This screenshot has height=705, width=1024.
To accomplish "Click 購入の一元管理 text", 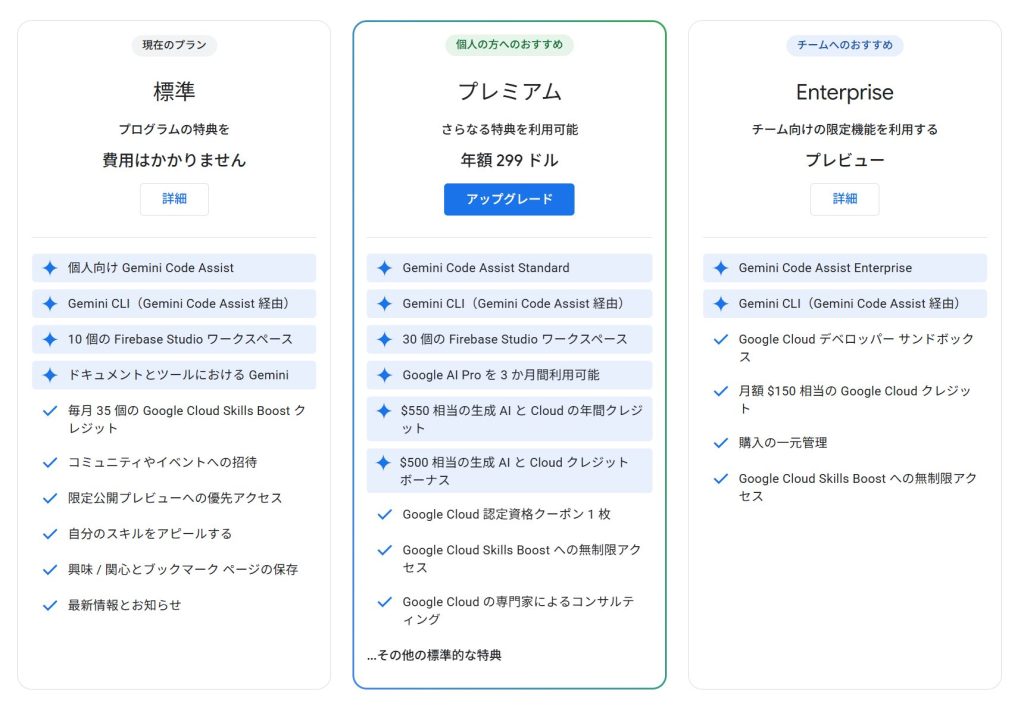I will point(783,443).
